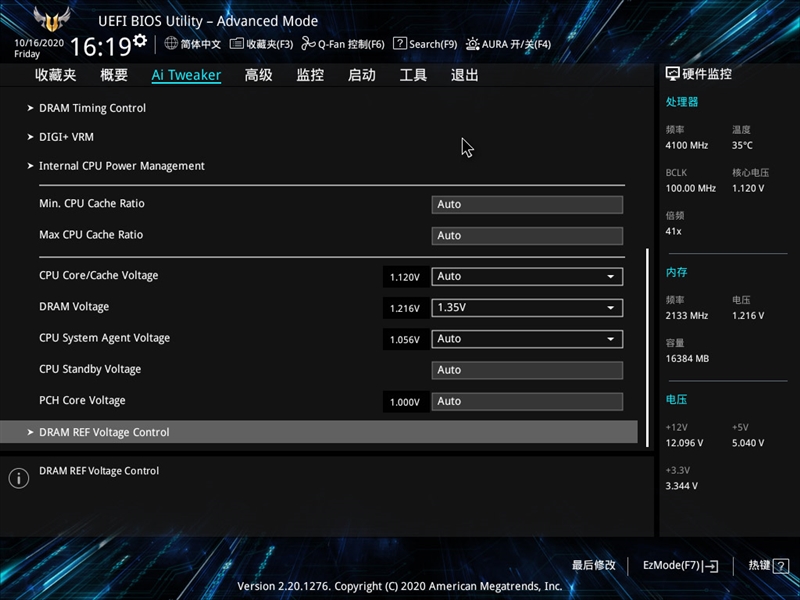Click the 12.096 V reading
This screenshot has width=800, height=600.
click(684, 443)
